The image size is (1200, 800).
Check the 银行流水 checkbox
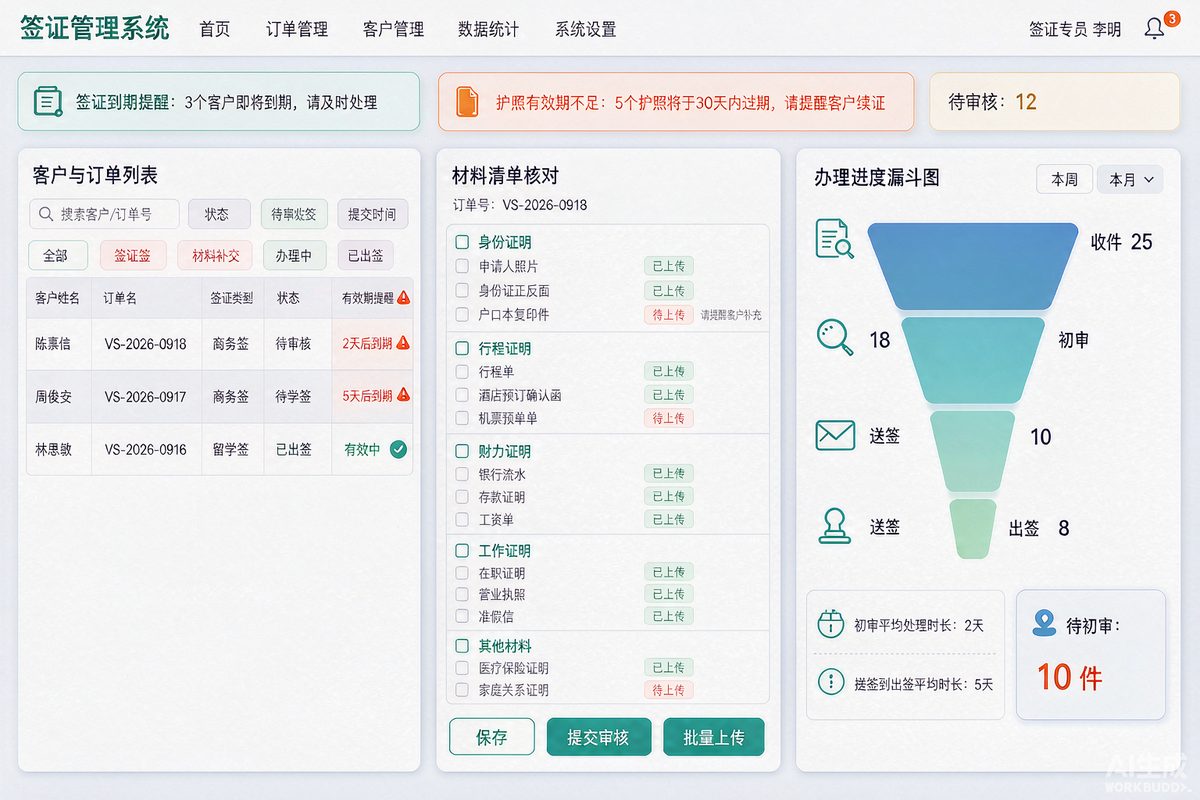pos(462,473)
